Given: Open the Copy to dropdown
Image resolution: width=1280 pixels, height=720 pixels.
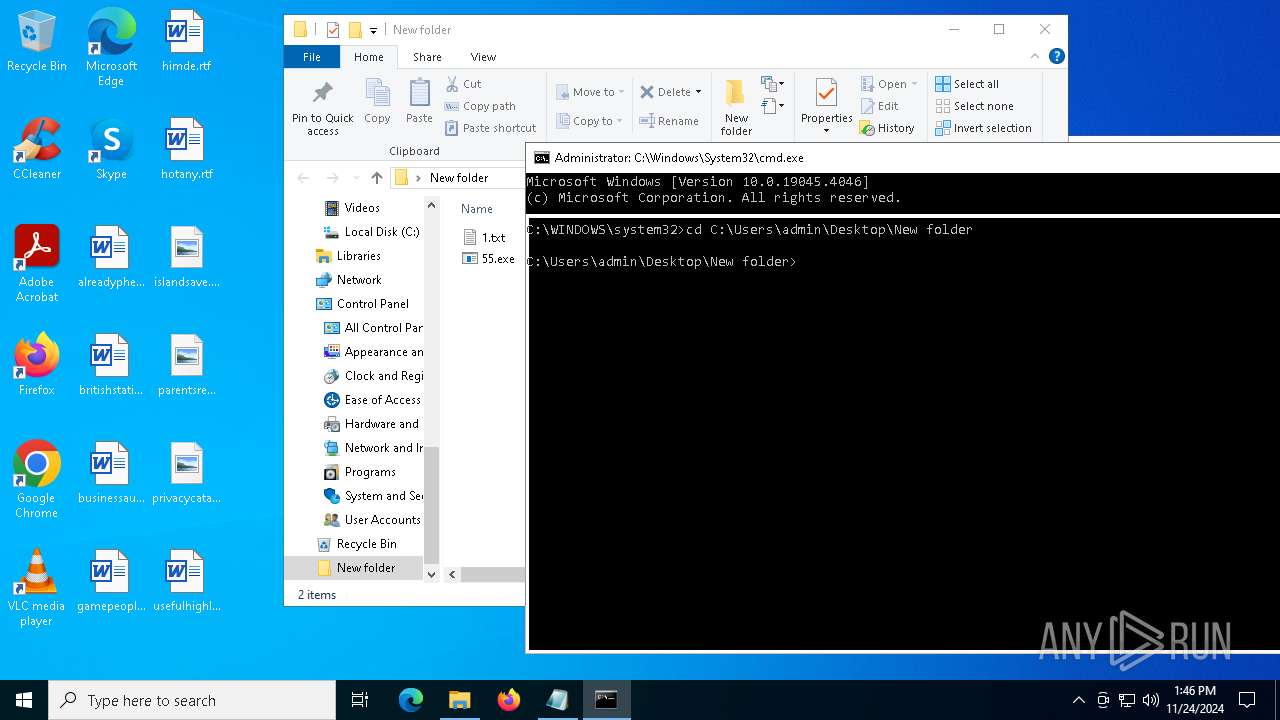Looking at the screenshot, I should pyautogui.click(x=589, y=121).
